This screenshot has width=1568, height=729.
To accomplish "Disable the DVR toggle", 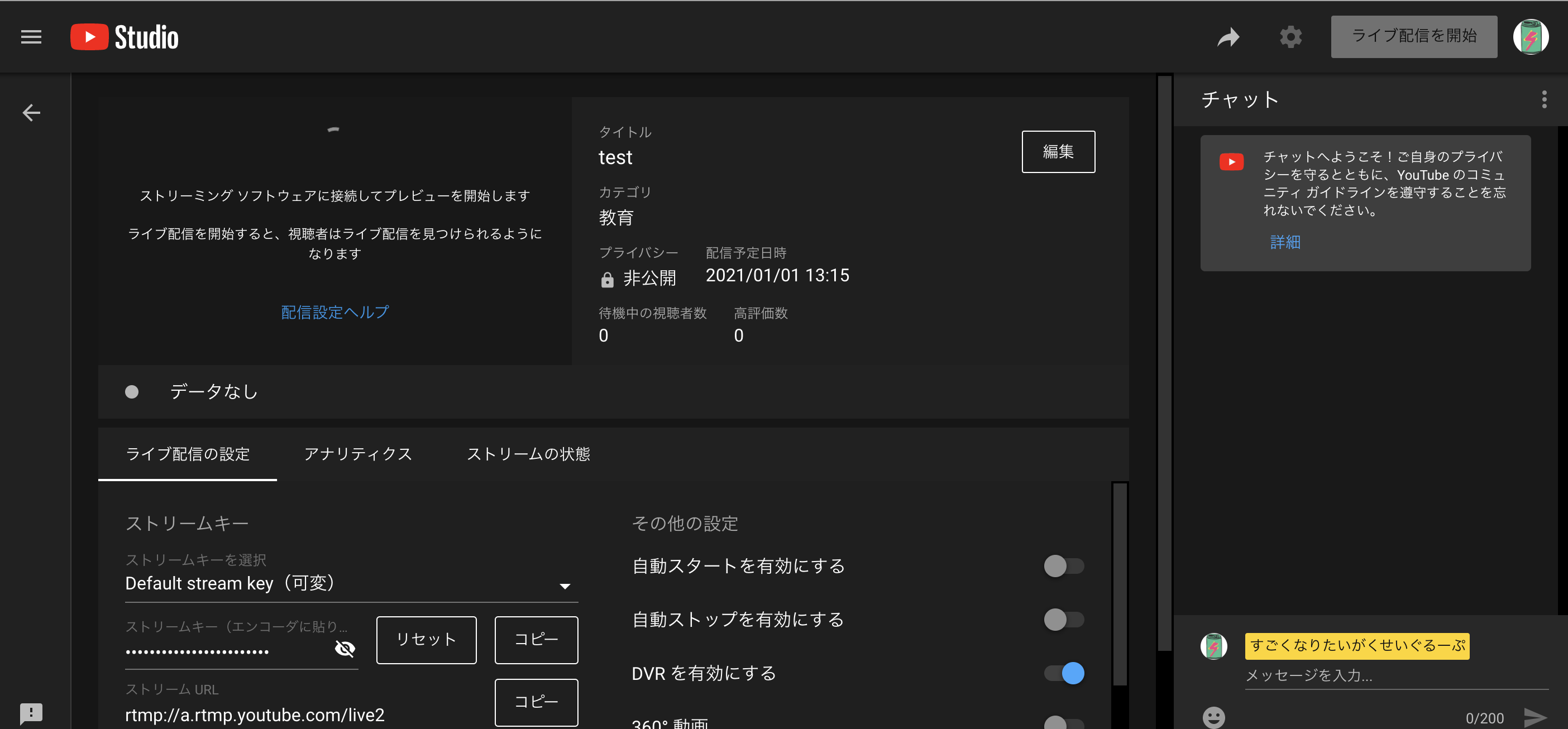I will coord(1063,673).
